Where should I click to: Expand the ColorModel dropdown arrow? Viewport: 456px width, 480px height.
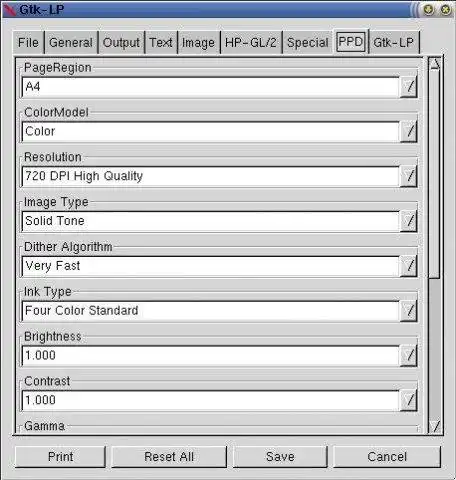(x=409, y=132)
